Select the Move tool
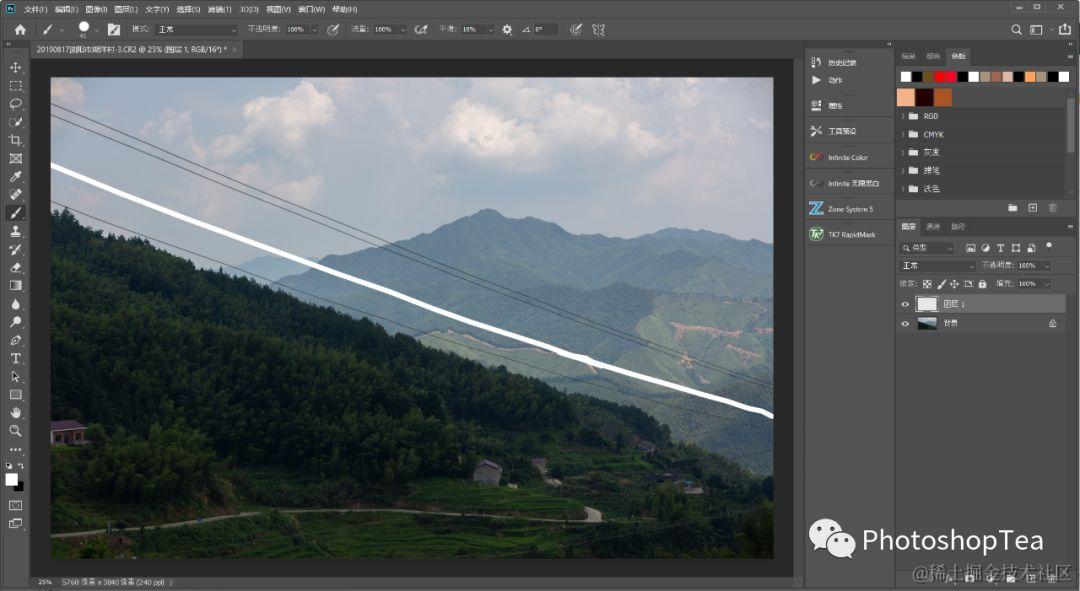This screenshot has height=591, width=1080. point(15,68)
